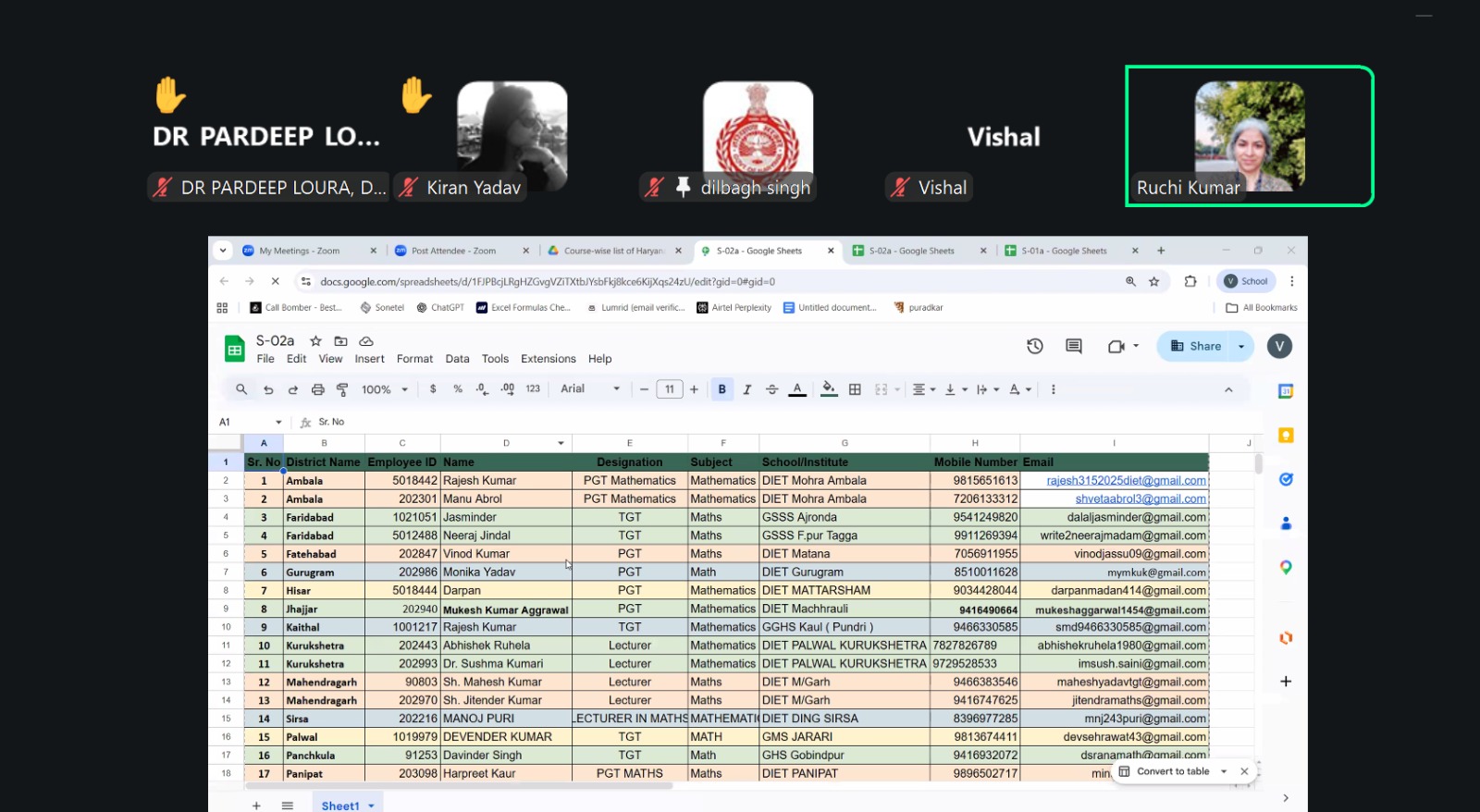Toggle bold formatting

coord(721,389)
